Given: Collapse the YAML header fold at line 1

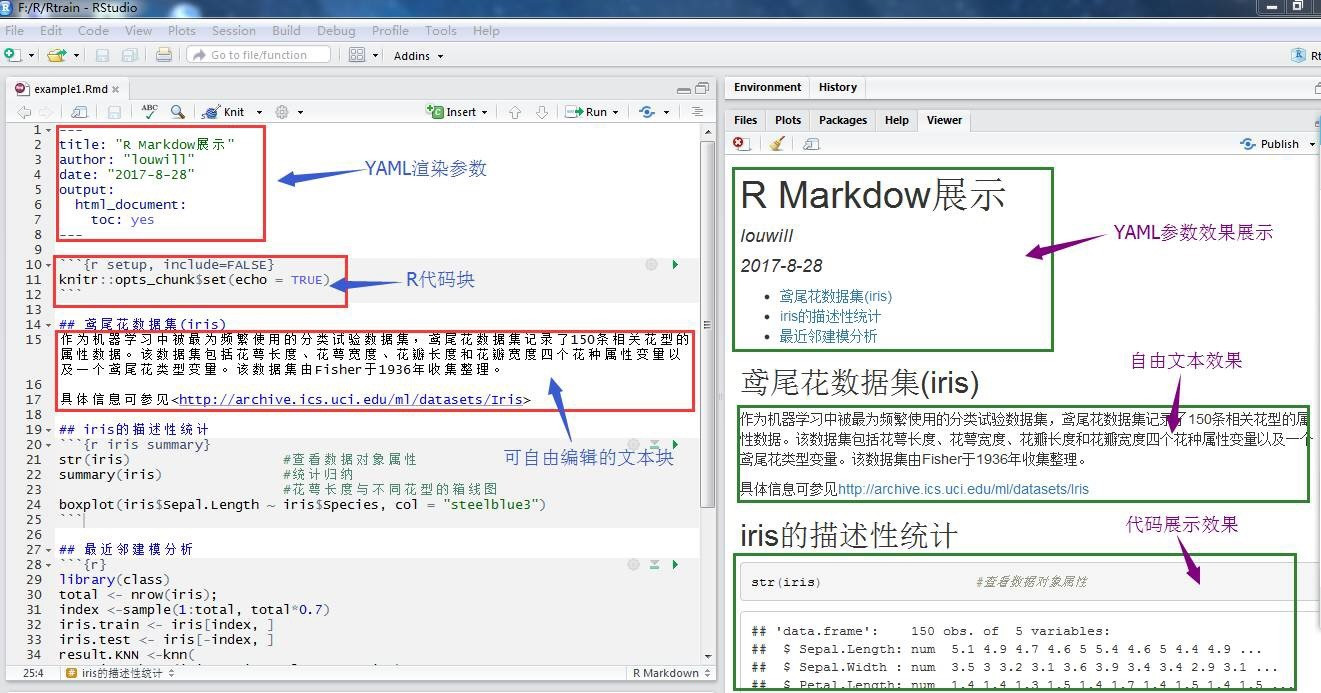Looking at the screenshot, I should click(49, 130).
